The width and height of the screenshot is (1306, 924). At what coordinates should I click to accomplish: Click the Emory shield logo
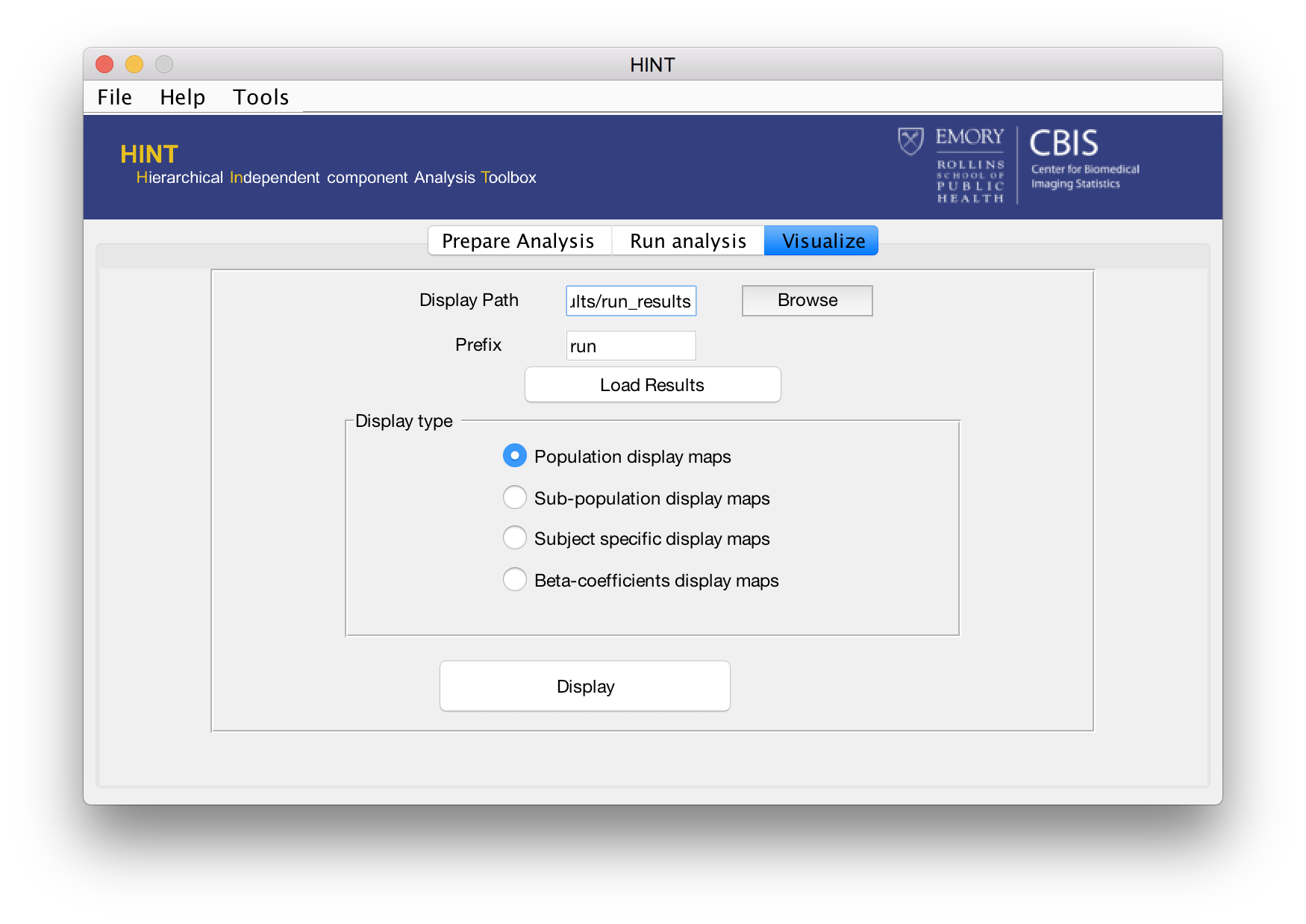point(910,141)
